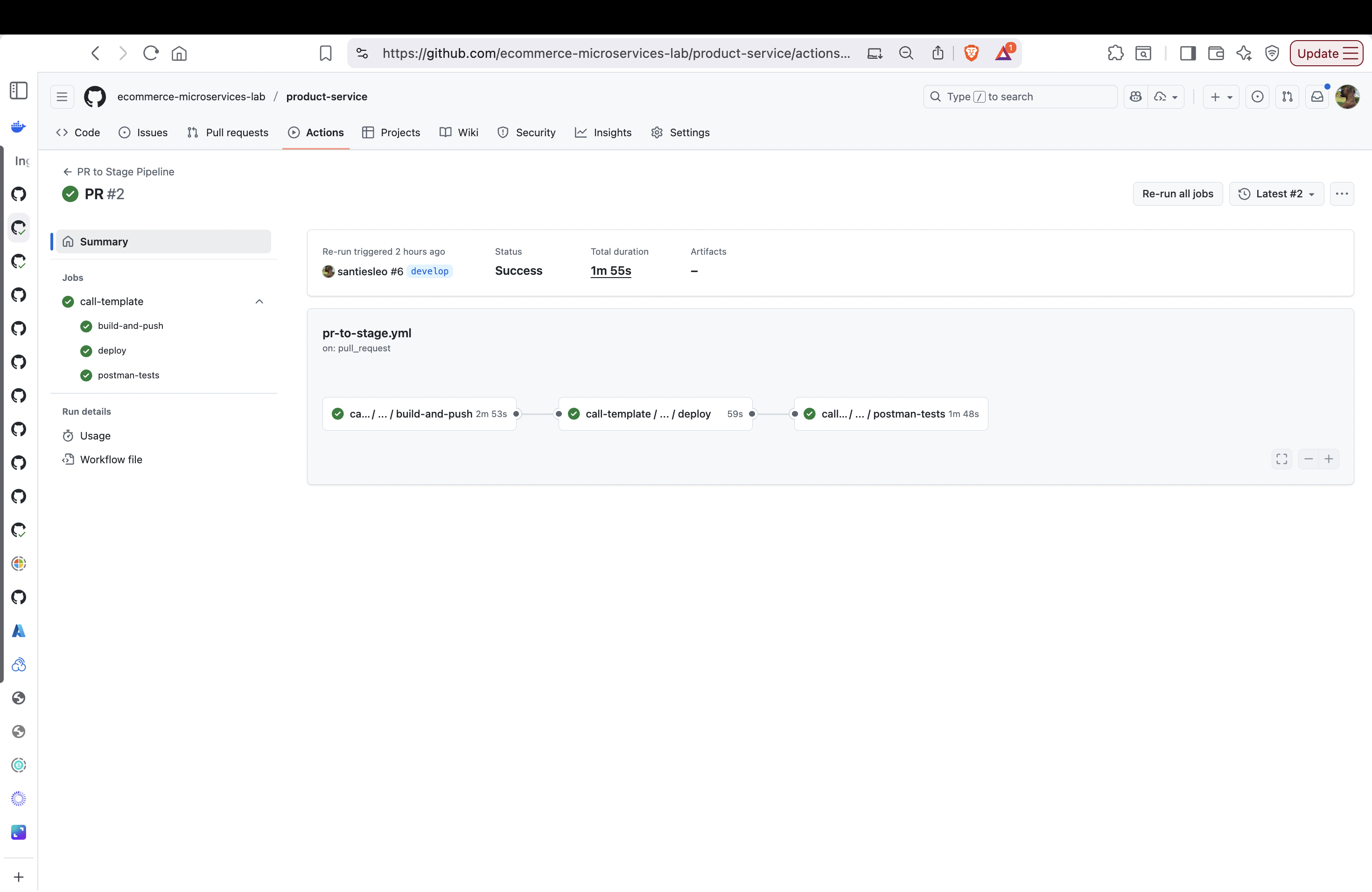Open the GitHub issues circle icon in header
This screenshot has width=1372, height=892.
pyautogui.click(x=1257, y=97)
